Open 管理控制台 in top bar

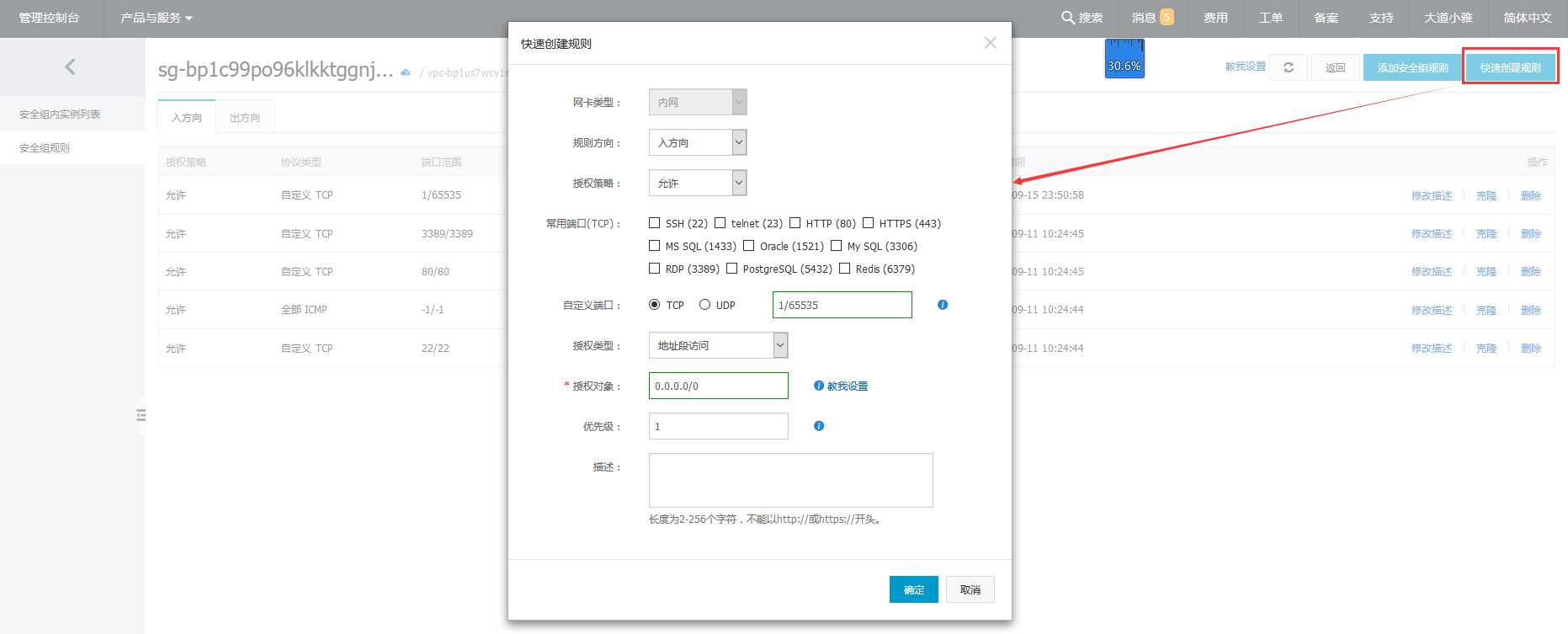click(x=50, y=18)
